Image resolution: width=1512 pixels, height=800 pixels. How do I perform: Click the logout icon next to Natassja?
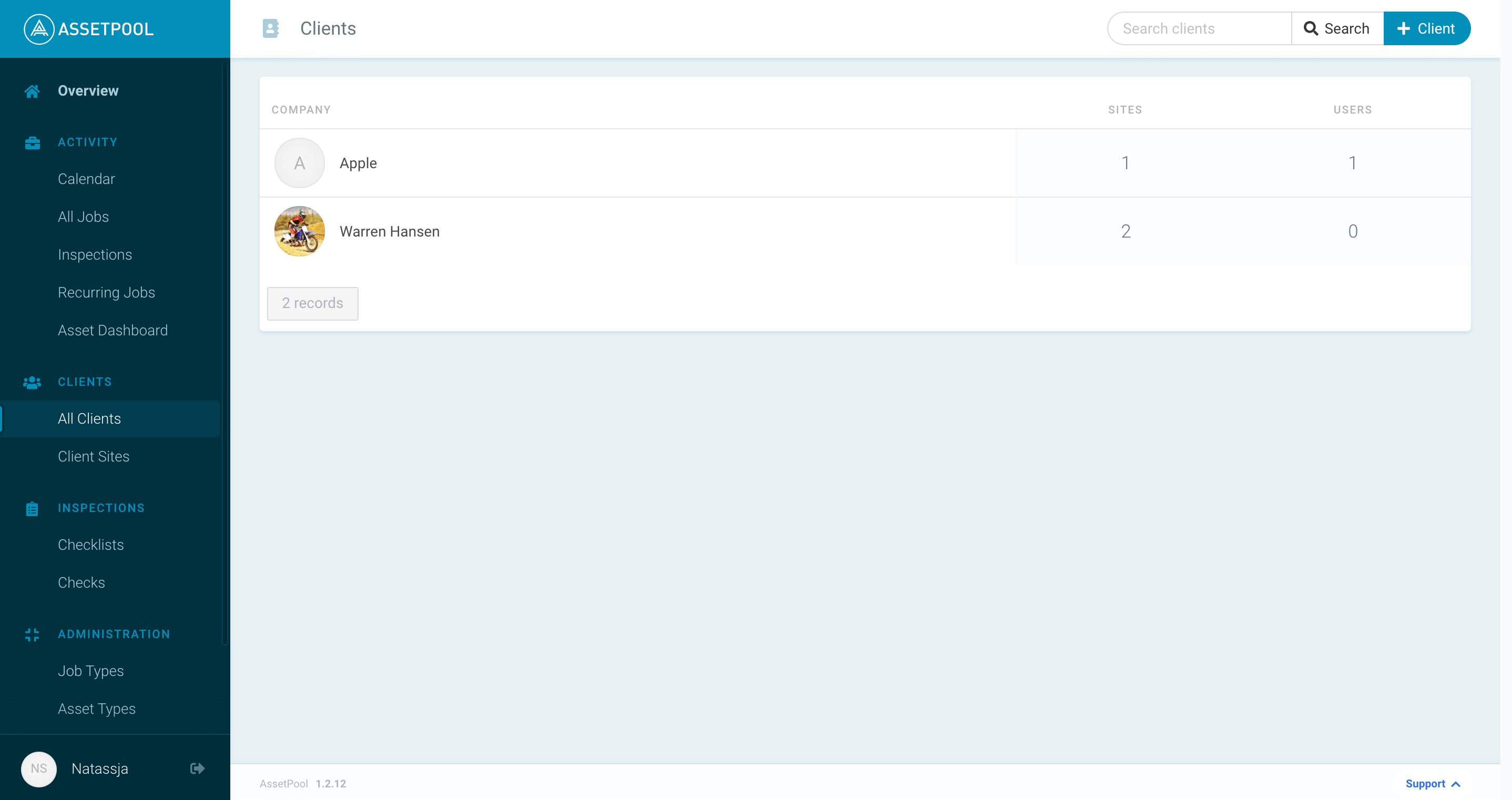[x=197, y=768]
